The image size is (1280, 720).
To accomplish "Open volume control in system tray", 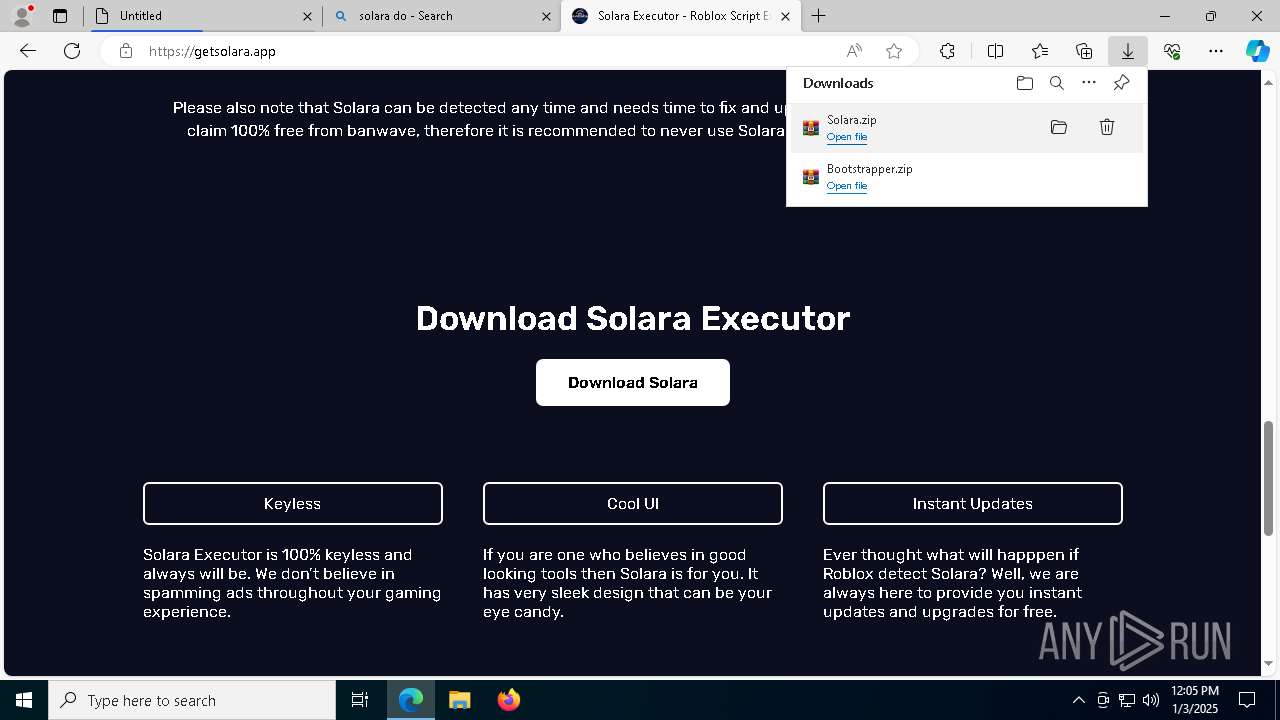I will (x=1151, y=700).
